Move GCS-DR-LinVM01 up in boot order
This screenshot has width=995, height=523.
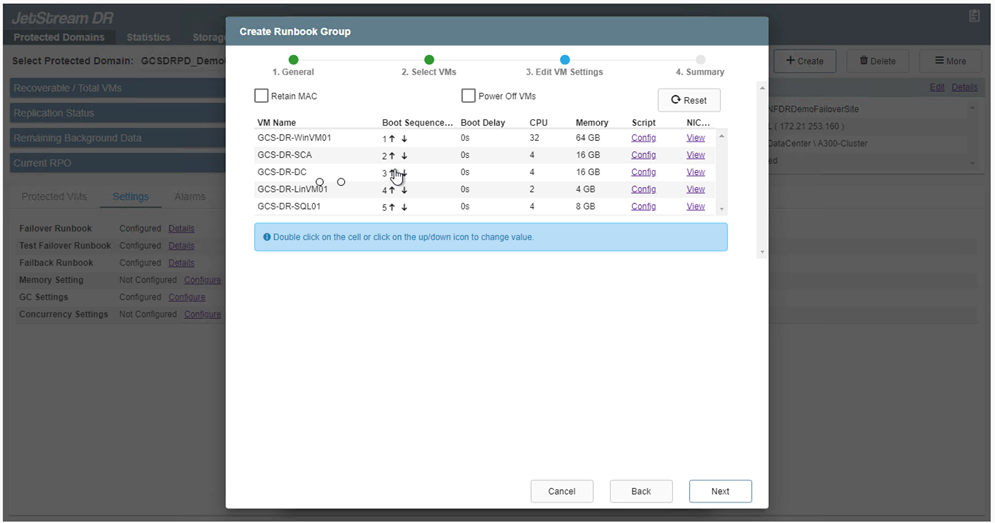392,190
